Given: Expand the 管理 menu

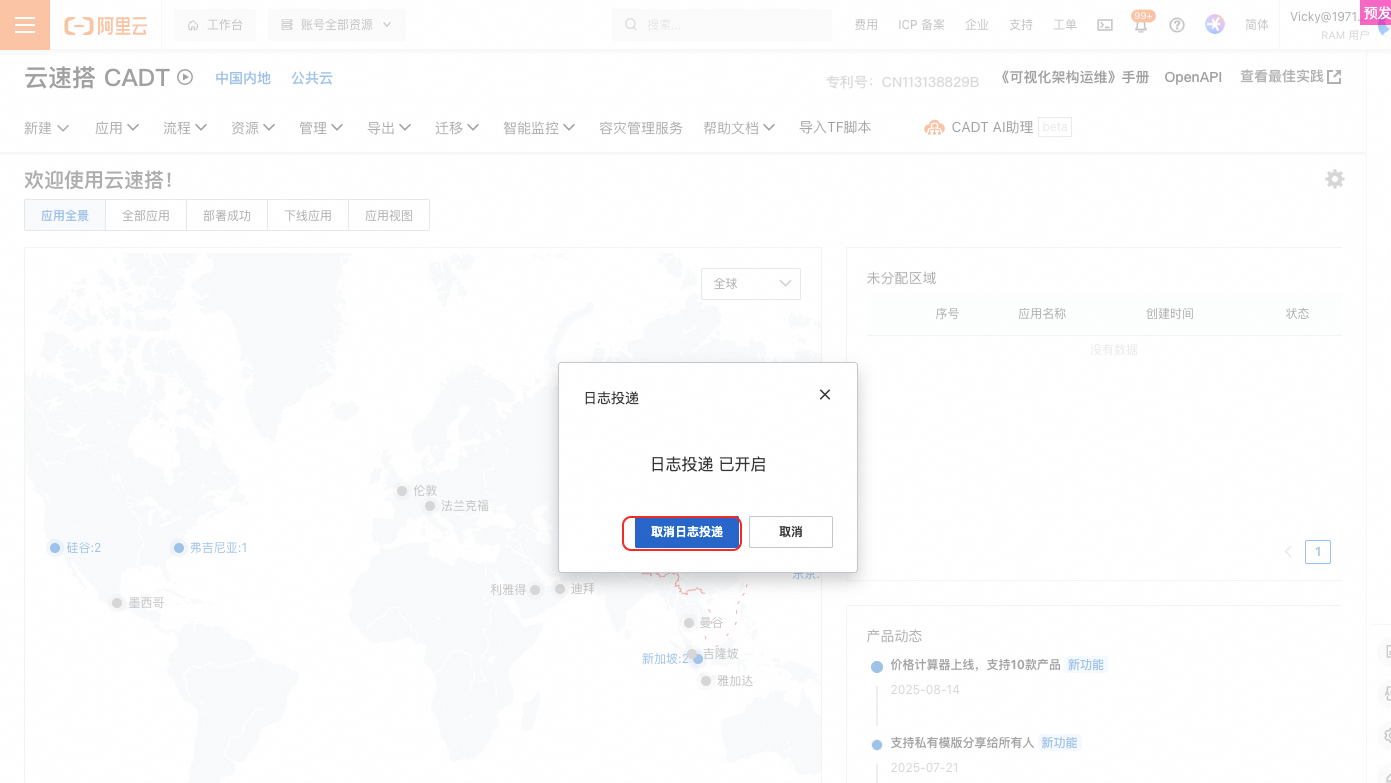Looking at the screenshot, I should click(321, 128).
